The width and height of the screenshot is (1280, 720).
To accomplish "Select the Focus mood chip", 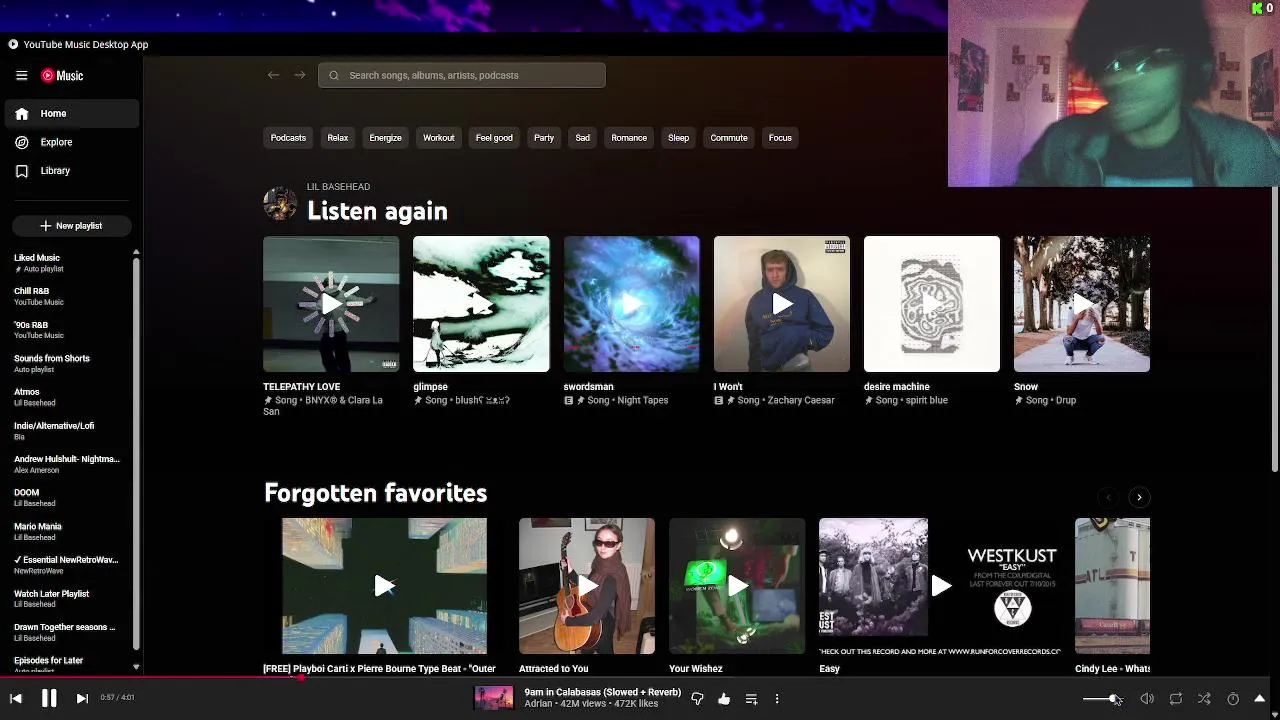I will [780, 138].
